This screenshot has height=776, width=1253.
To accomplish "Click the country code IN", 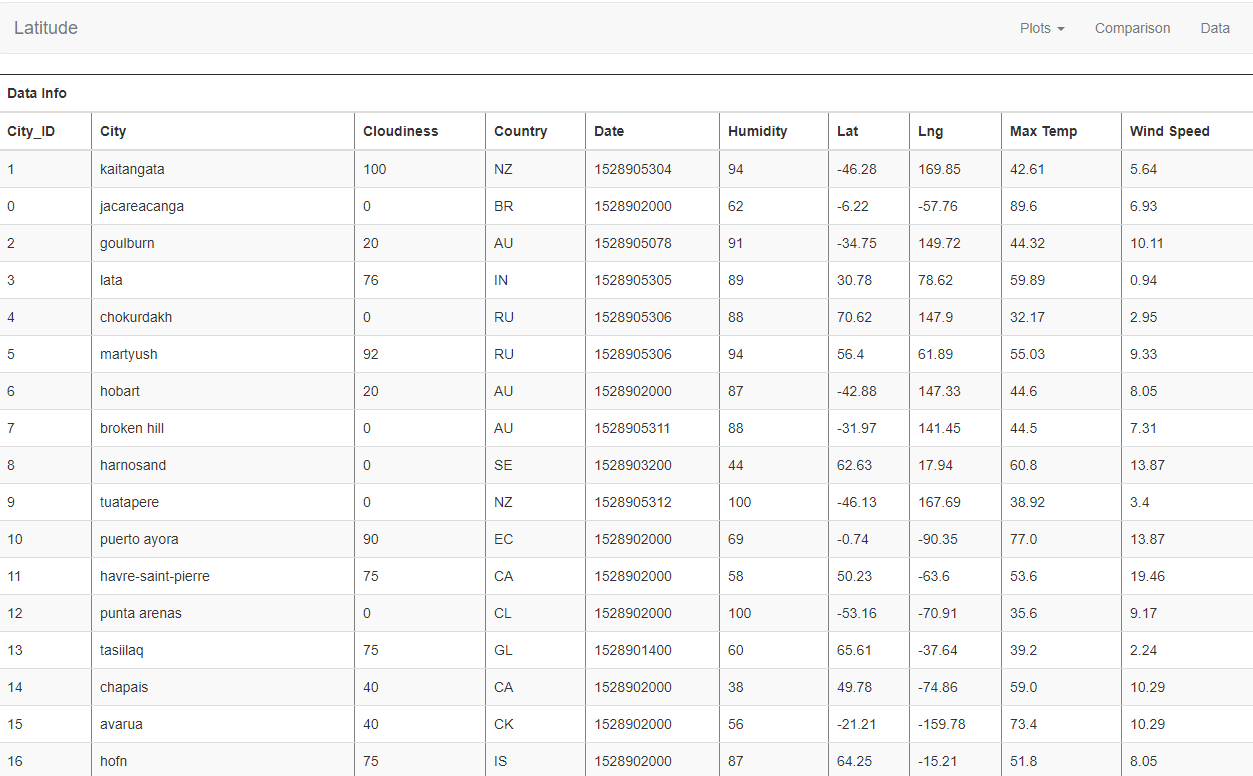I will tap(501, 280).
